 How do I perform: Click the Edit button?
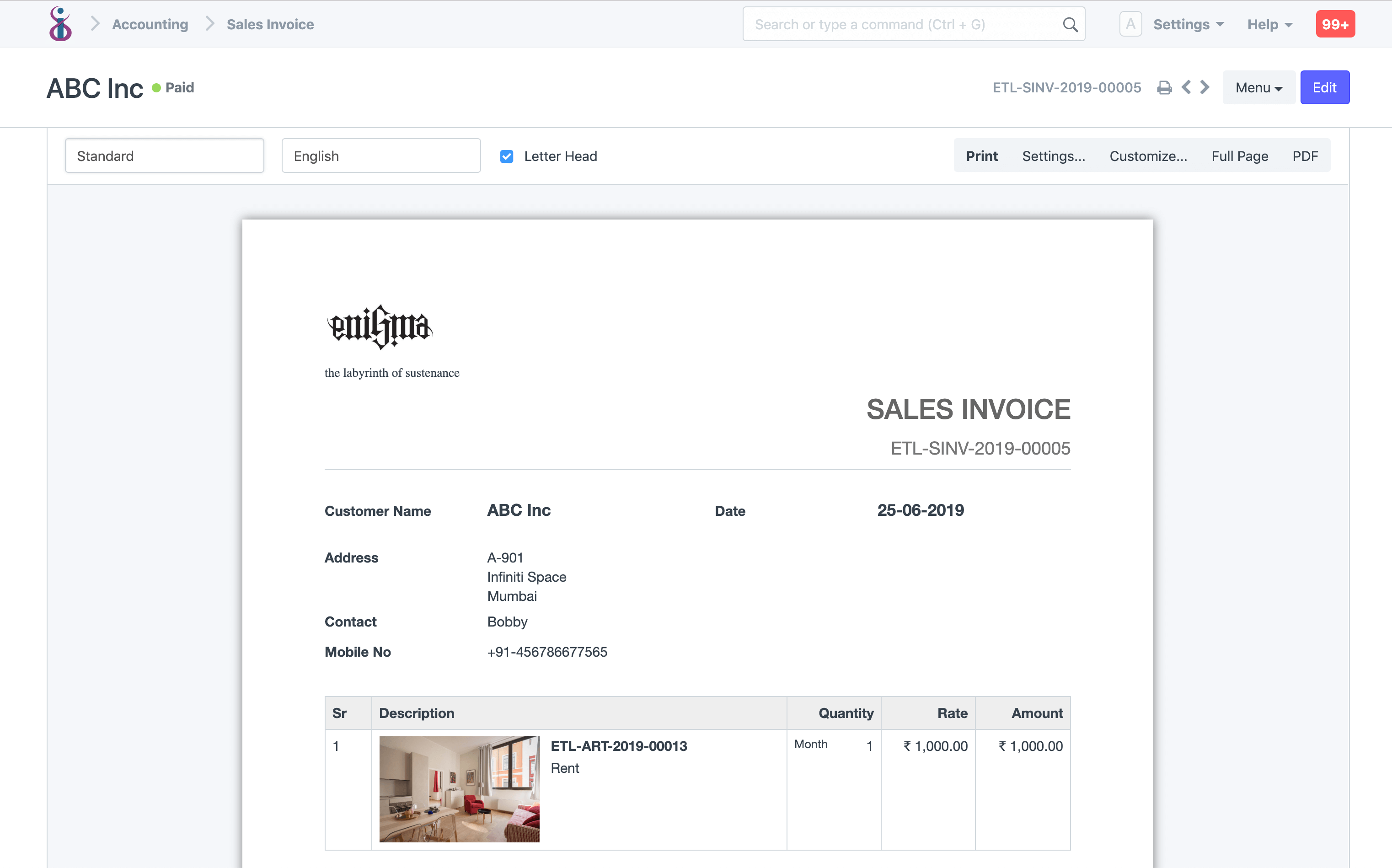click(1324, 87)
